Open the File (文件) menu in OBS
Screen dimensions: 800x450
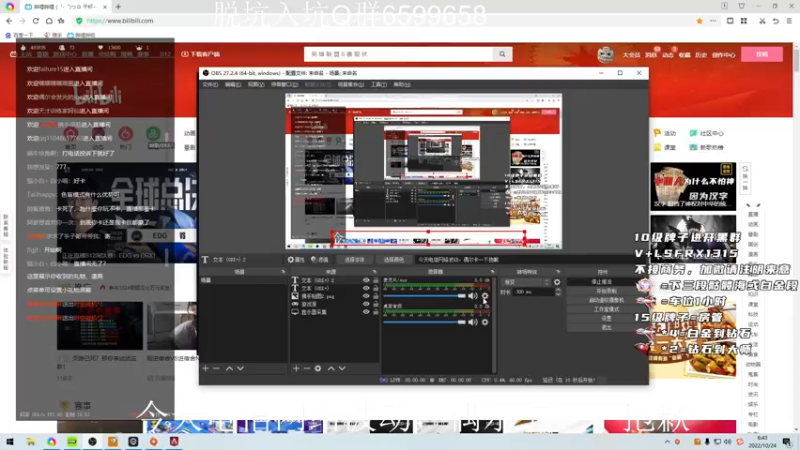(x=210, y=85)
